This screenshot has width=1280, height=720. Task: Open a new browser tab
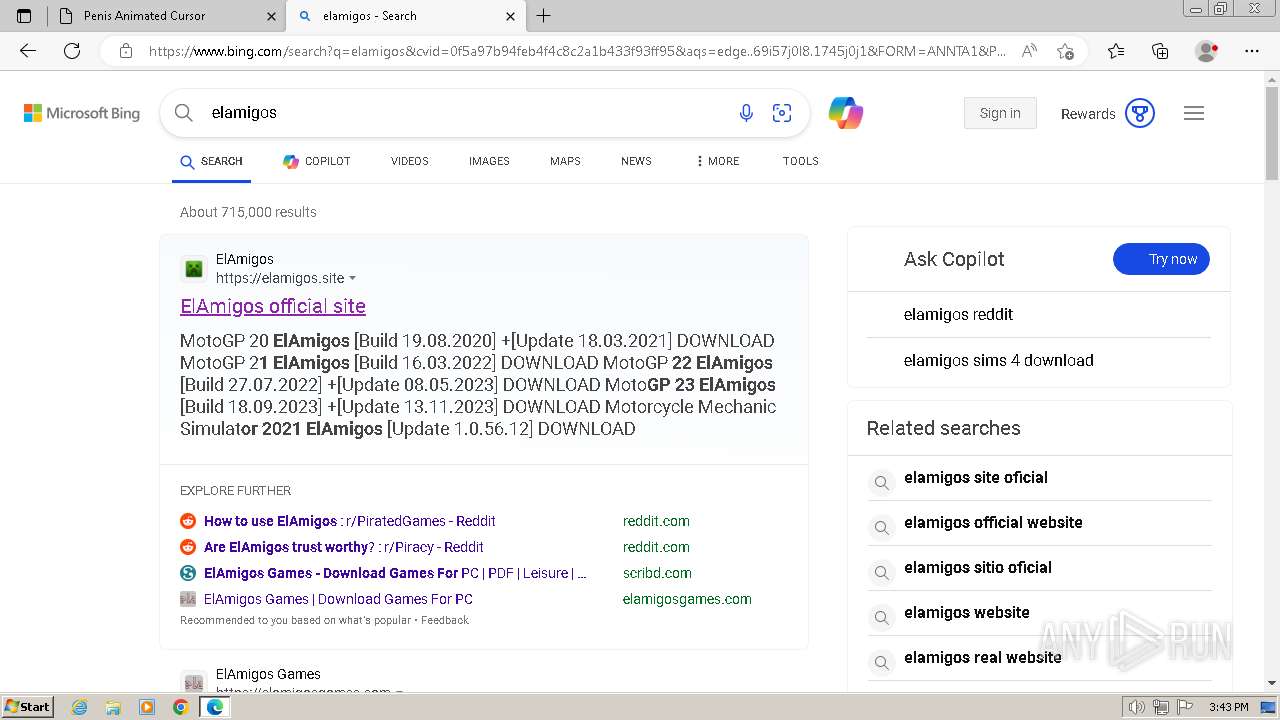[x=543, y=16]
